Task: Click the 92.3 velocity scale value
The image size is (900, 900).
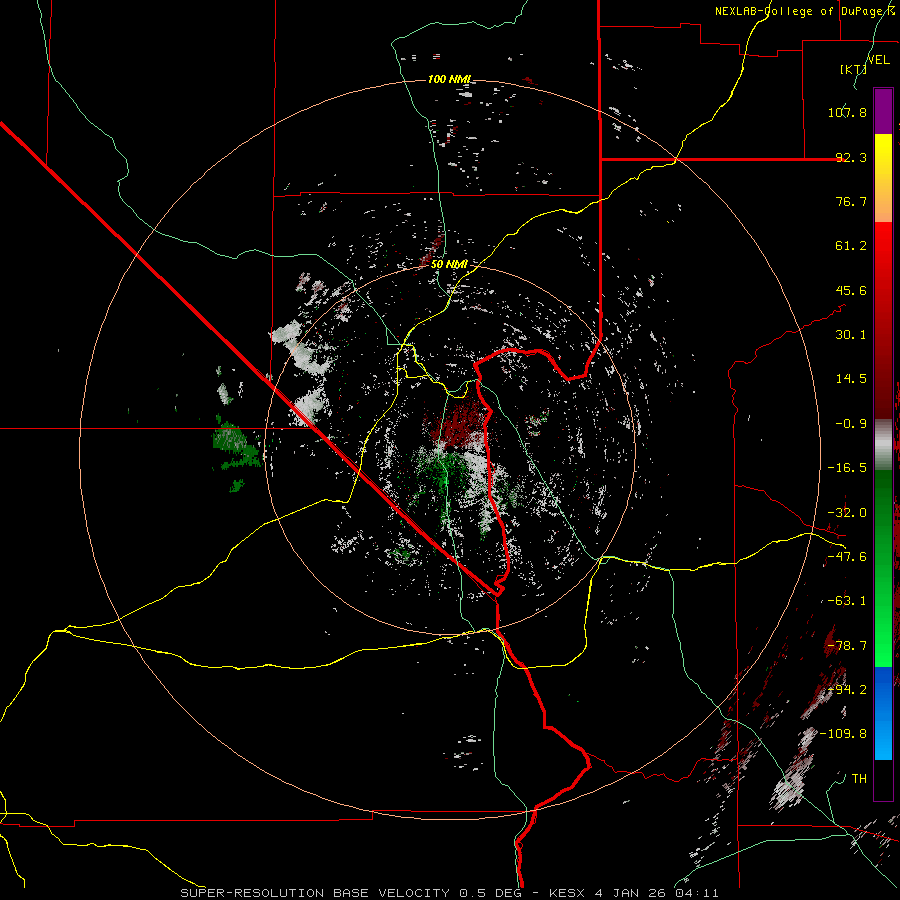Action: tap(851, 157)
